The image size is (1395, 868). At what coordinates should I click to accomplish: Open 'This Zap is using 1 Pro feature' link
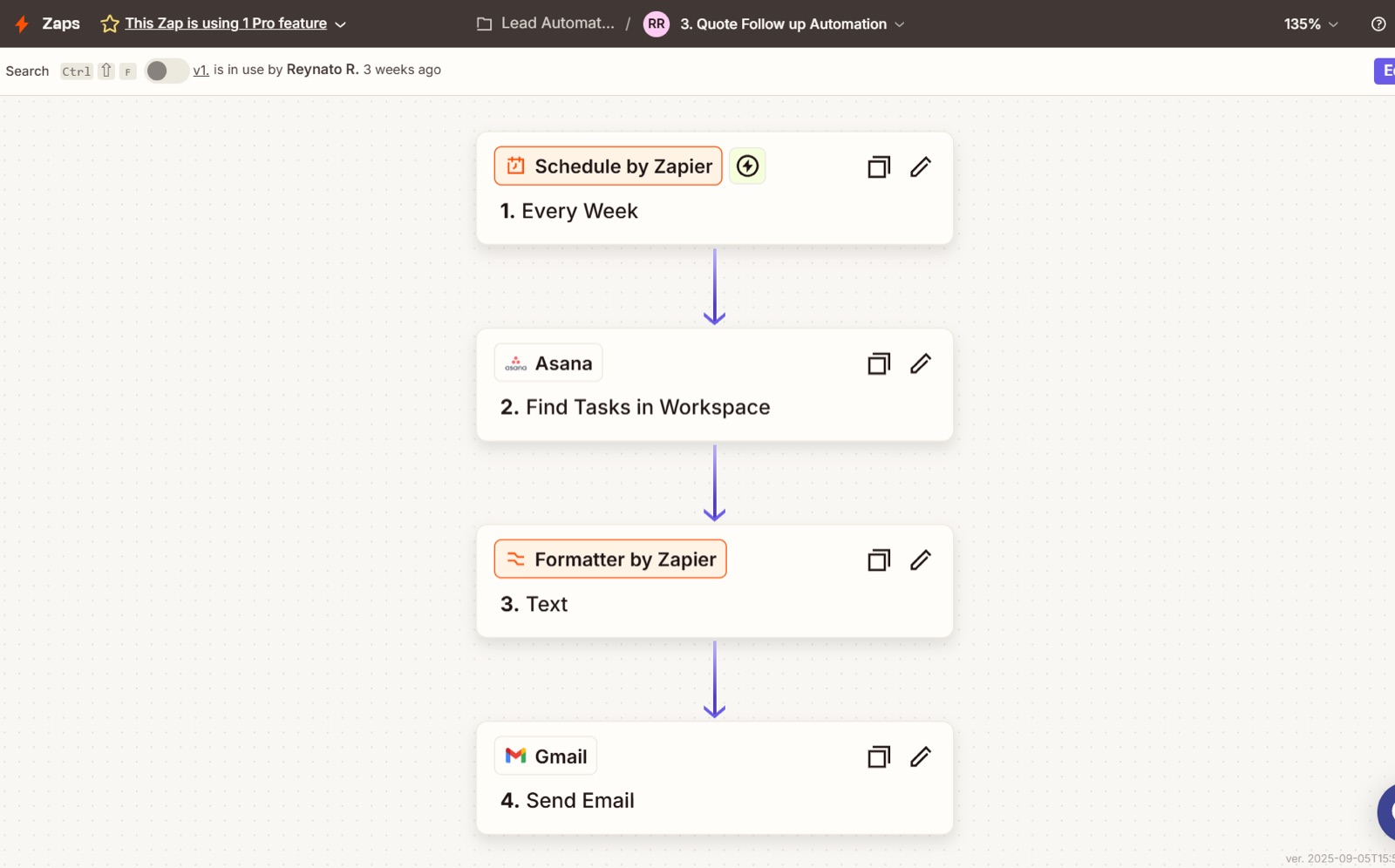click(226, 24)
